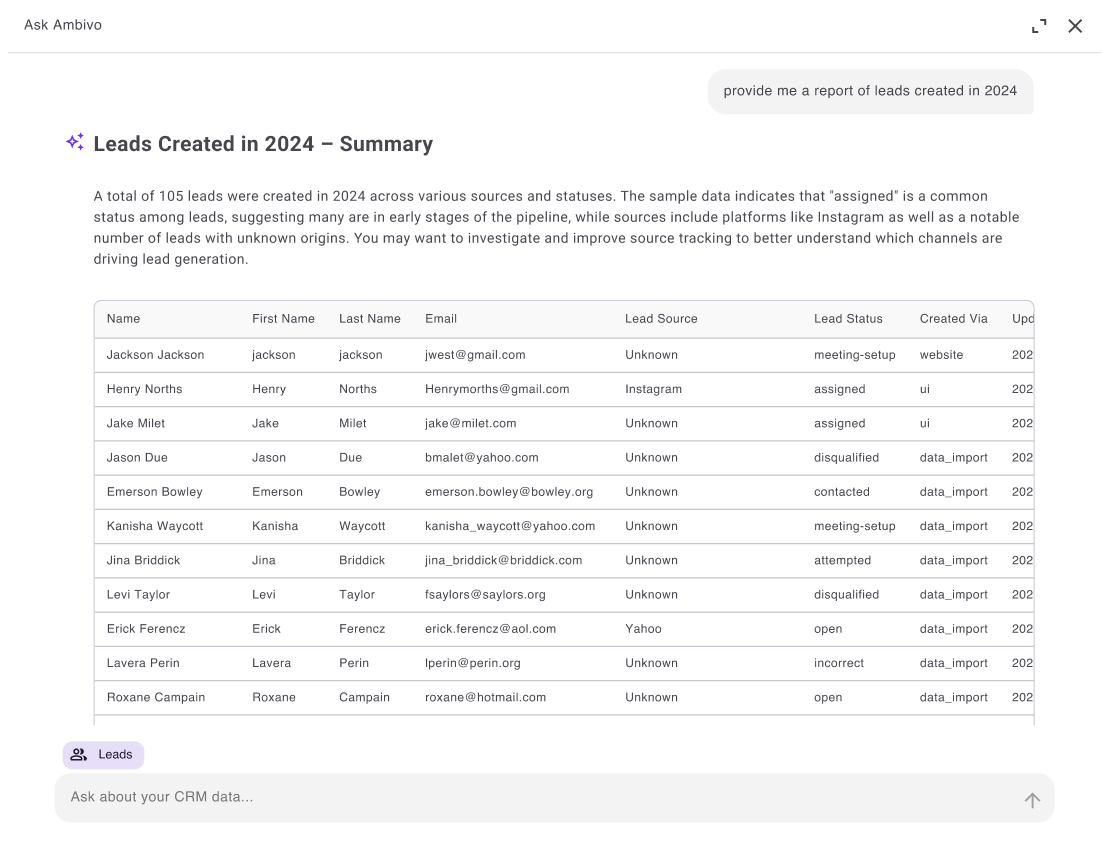Screen dimensions: 1102x843
Task: Click the Yahoo lead source cell
Action: [x=644, y=629]
